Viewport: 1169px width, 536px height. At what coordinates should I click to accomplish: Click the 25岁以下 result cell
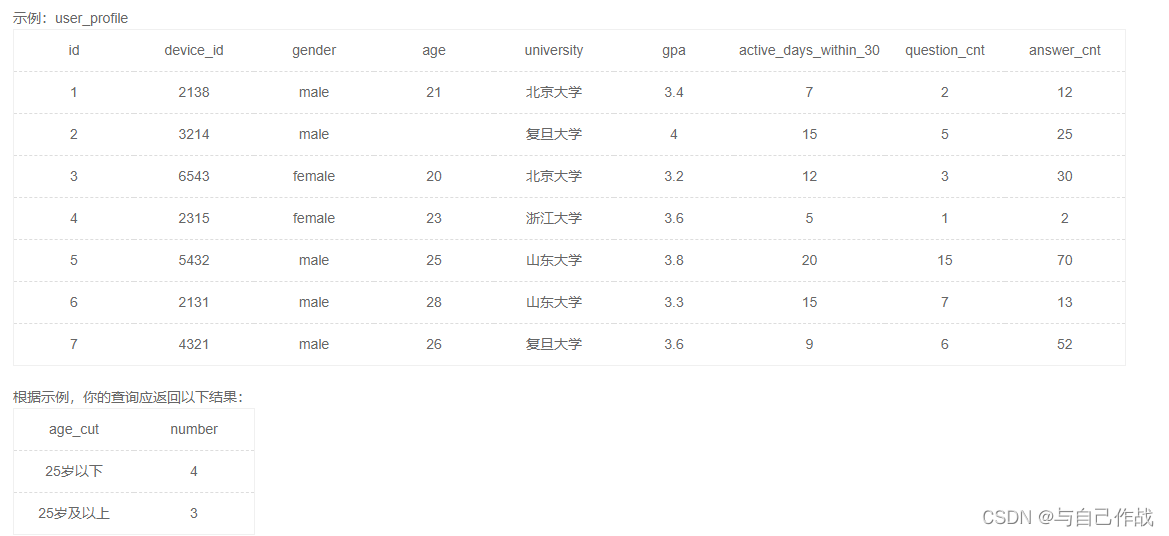pyautogui.click(x=74, y=471)
